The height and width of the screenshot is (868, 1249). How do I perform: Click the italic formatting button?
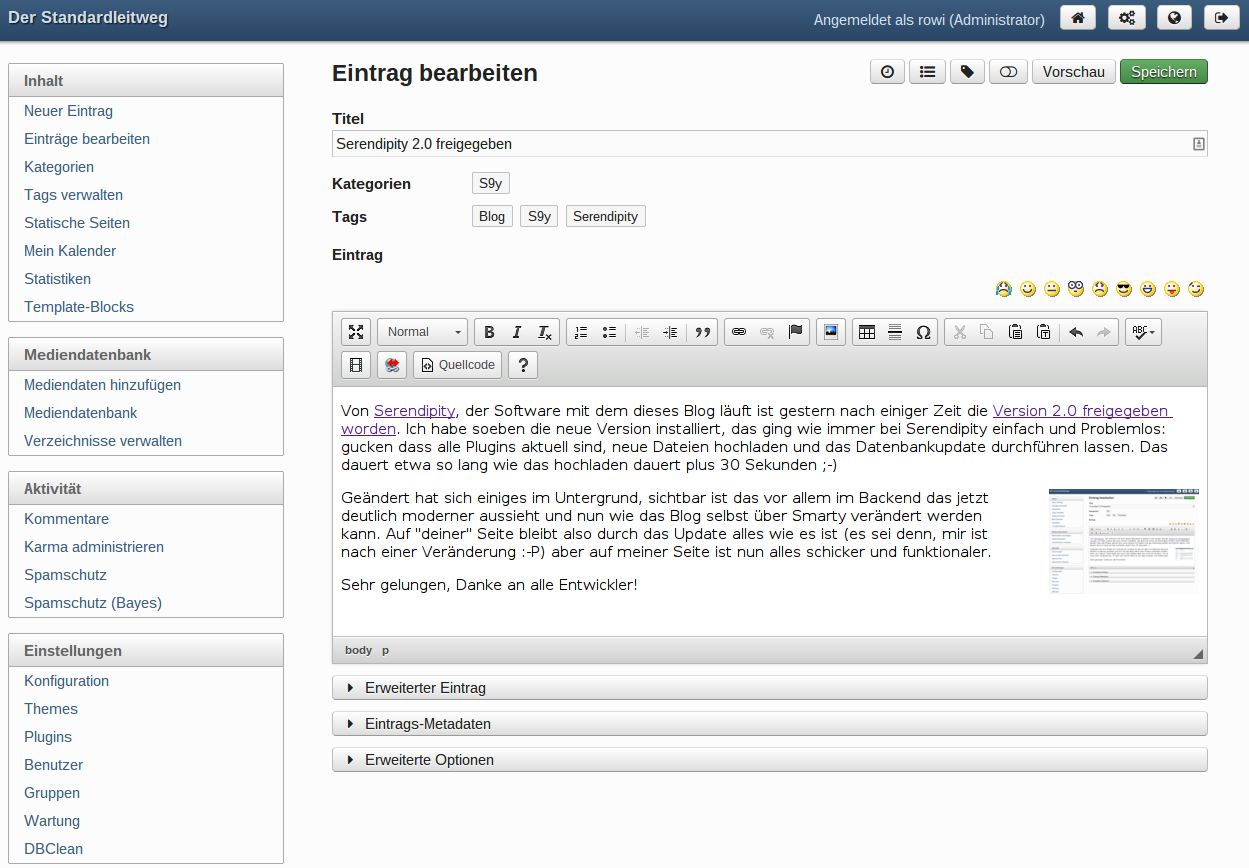[517, 333]
